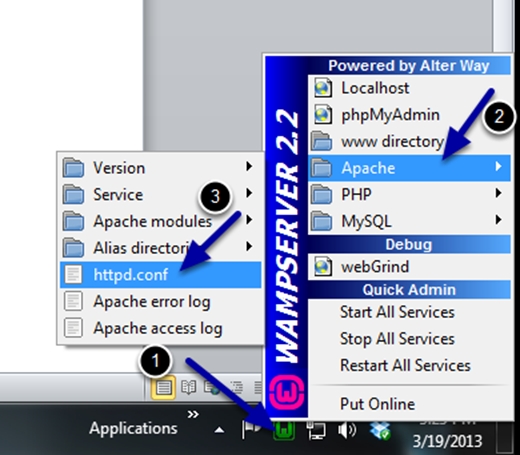The width and height of the screenshot is (520, 455).
Task: Open Apache access log entry
Action: pyautogui.click(x=160, y=328)
